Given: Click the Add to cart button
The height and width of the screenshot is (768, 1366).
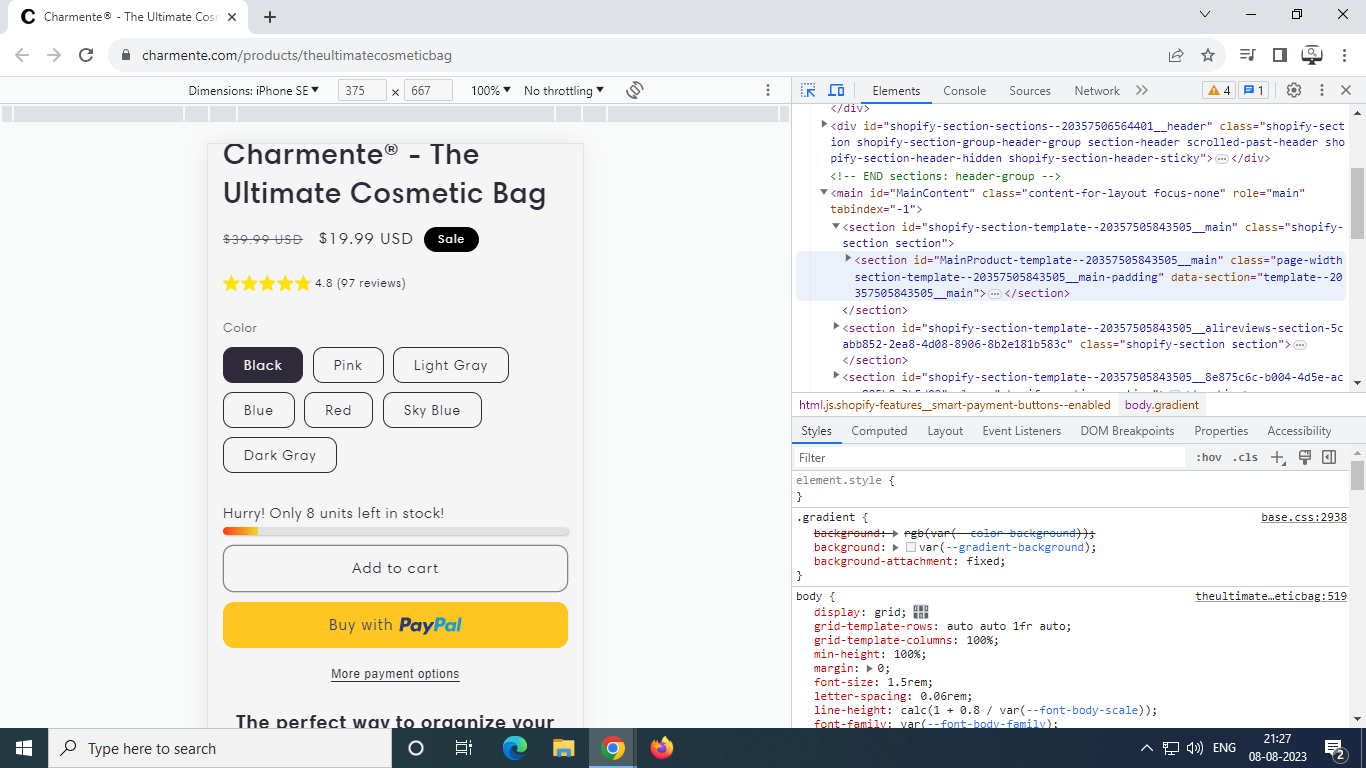Looking at the screenshot, I should click(395, 568).
